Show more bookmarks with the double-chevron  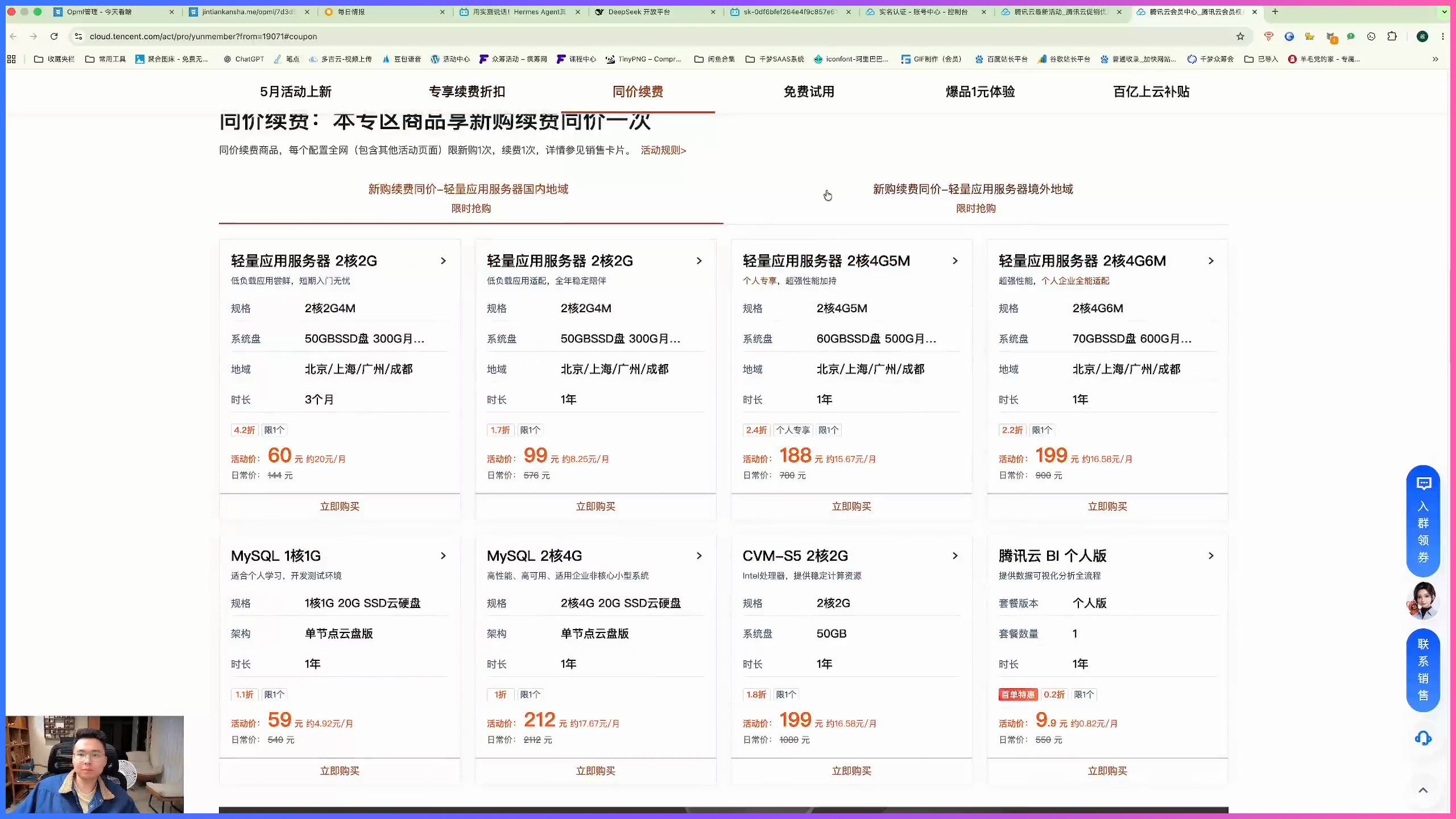(1436, 59)
